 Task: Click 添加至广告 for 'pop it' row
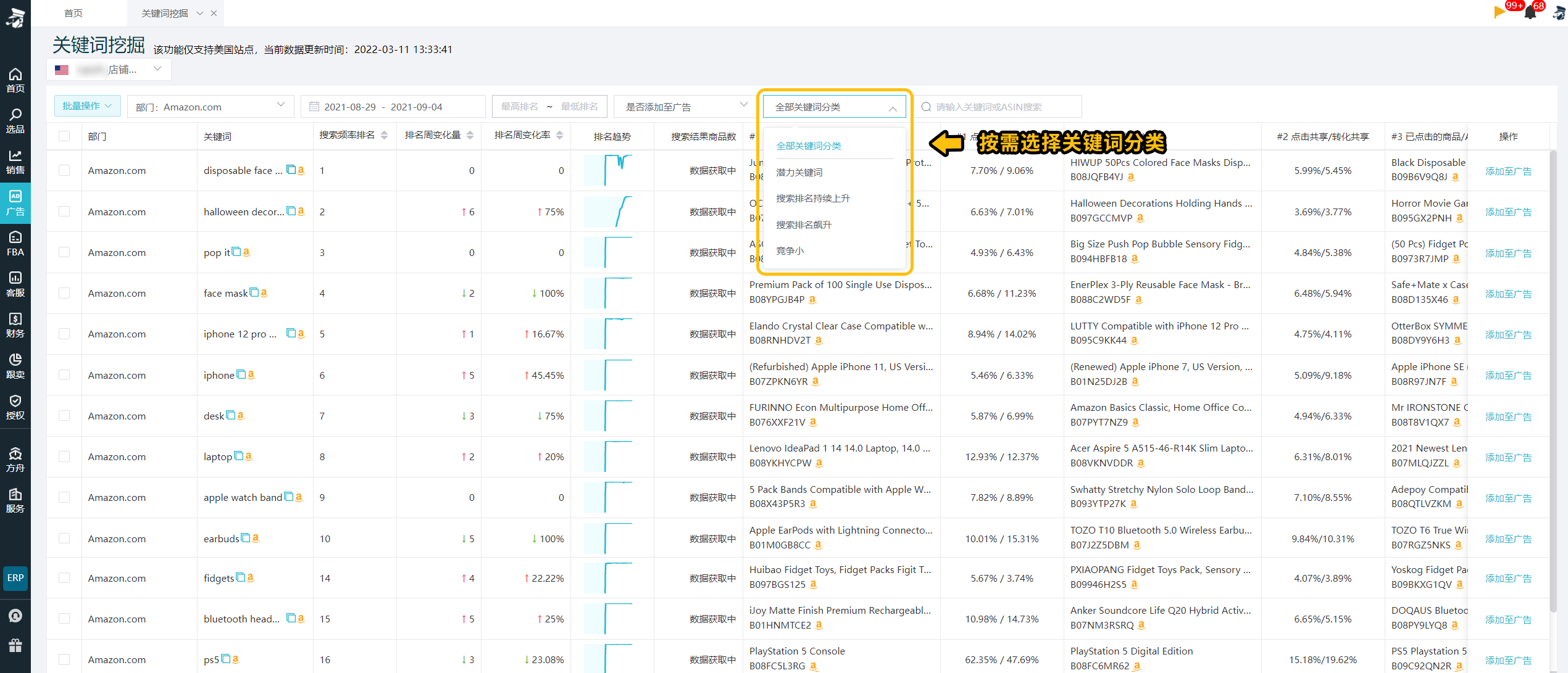click(1508, 253)
